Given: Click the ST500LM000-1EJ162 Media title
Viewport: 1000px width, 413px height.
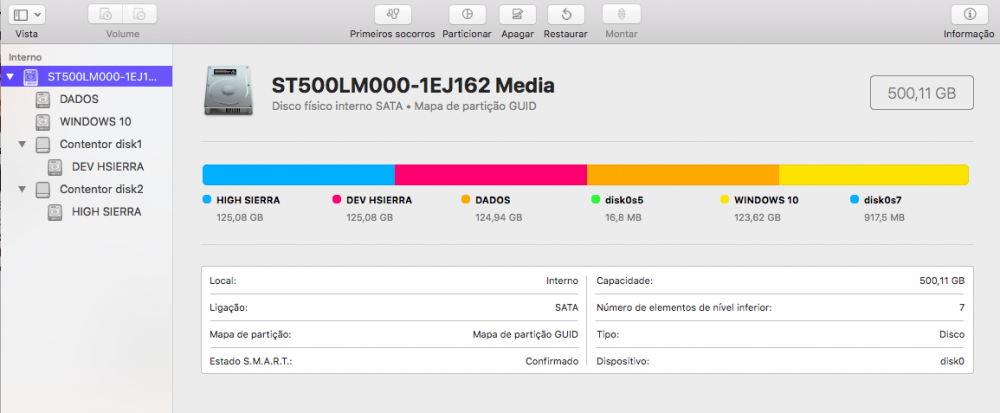Looking at the screenshot, I should [x=413, y=85].
